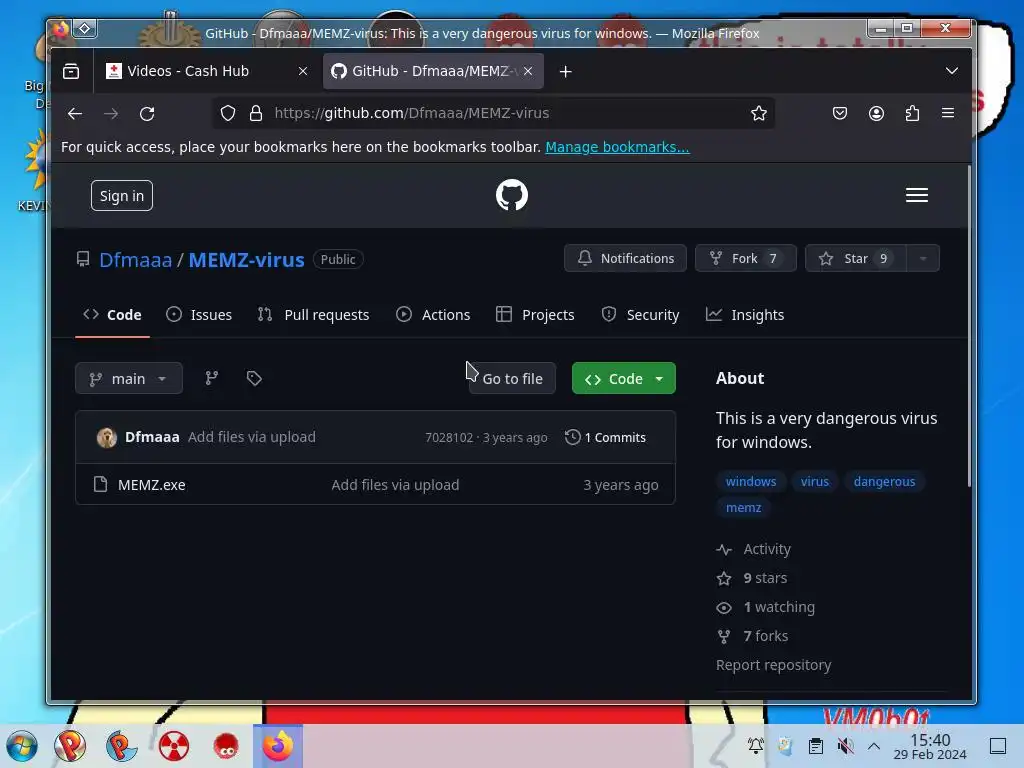
Task: Click Dfmaaa avatar in commit row
Action: tap(106, 438)
